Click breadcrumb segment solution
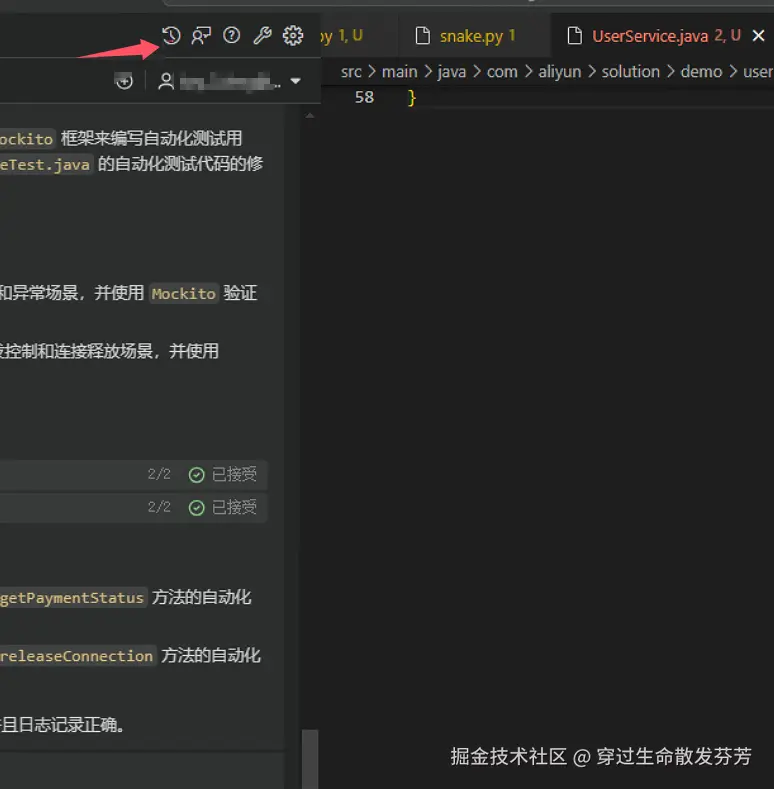 [631, 72]
